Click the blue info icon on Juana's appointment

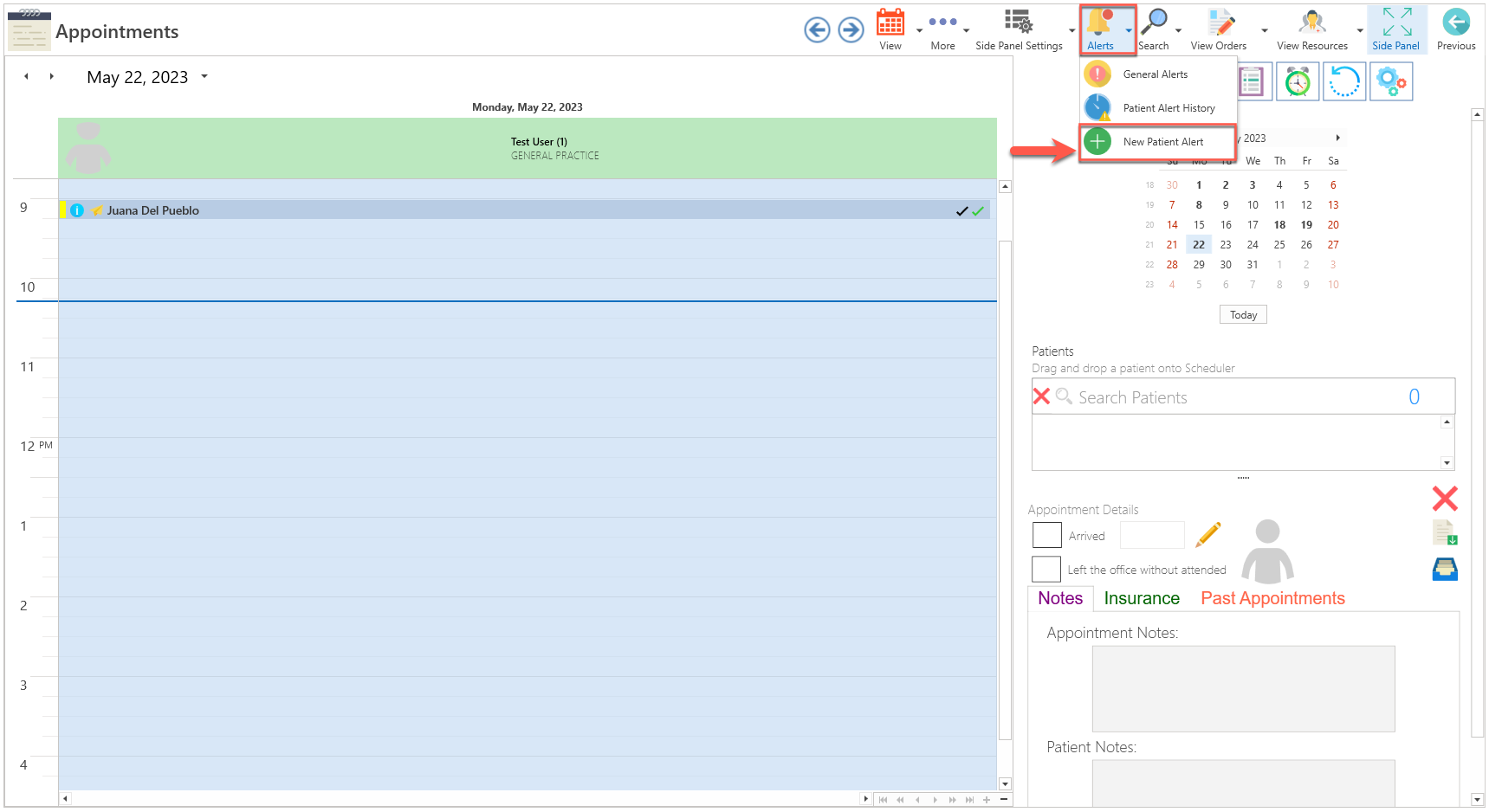(x=77, y=210)
